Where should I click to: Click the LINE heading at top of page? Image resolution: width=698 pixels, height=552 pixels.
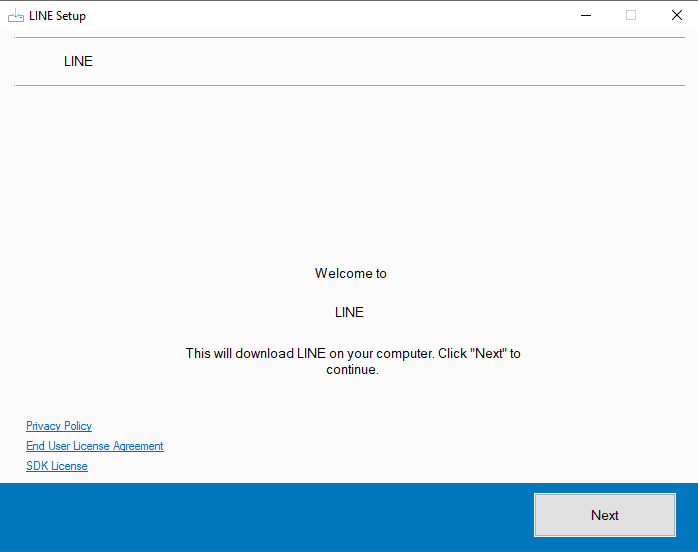(78, 61)
